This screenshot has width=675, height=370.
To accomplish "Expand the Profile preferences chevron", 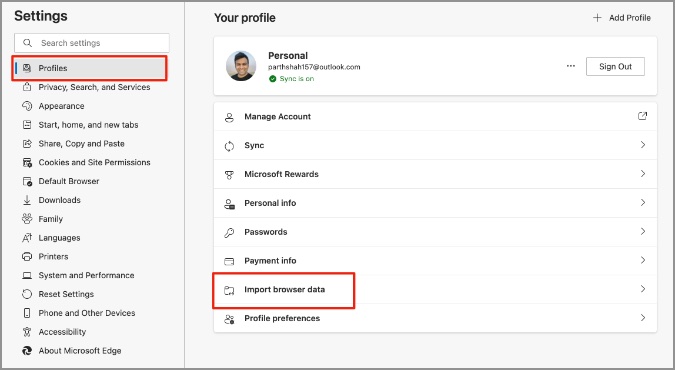I will pyautogui.click(x=643, y=318).
